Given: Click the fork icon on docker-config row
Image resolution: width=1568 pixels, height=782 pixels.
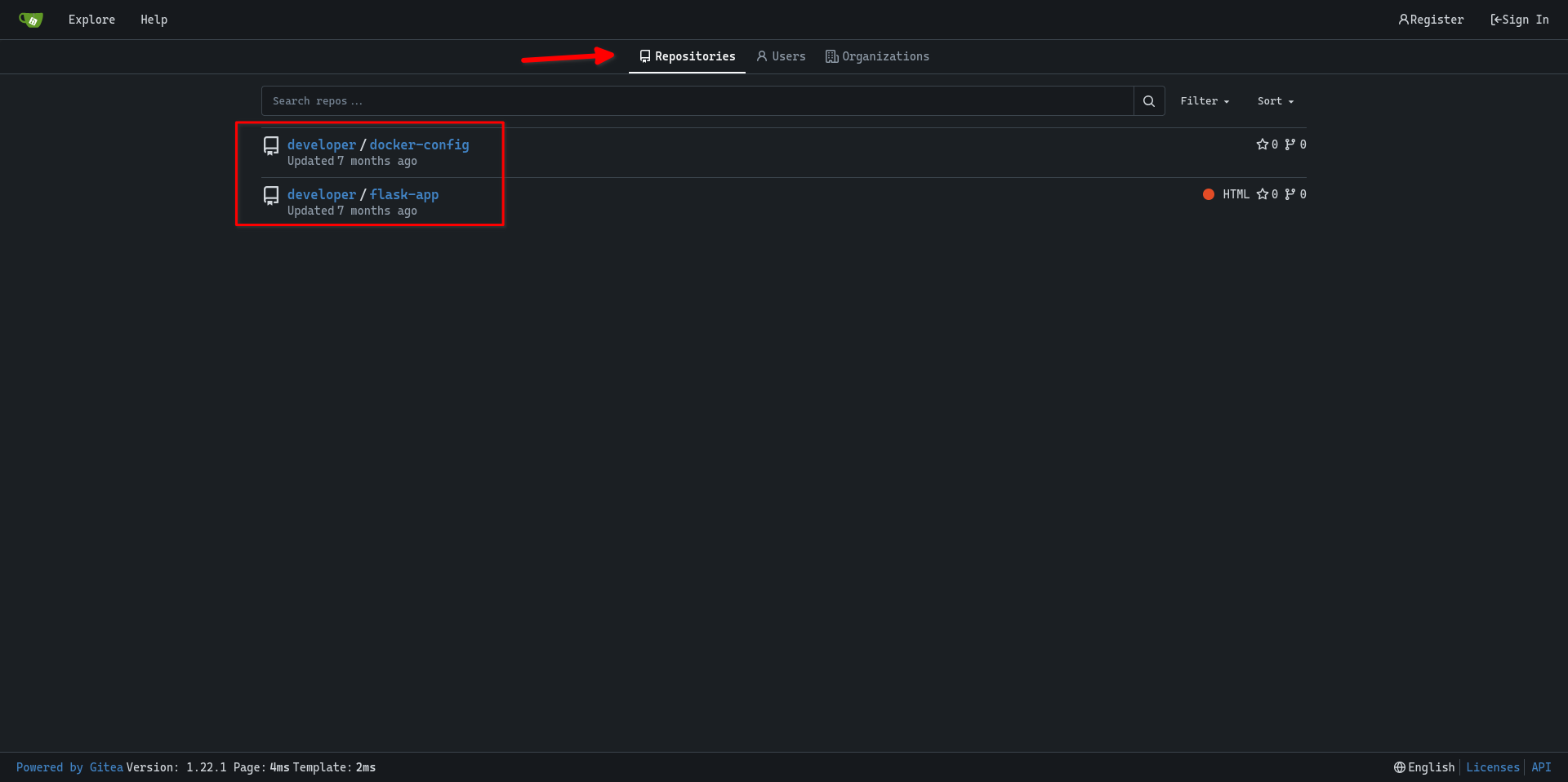Looking at the screenshot, I should (x=1290, y=144).
